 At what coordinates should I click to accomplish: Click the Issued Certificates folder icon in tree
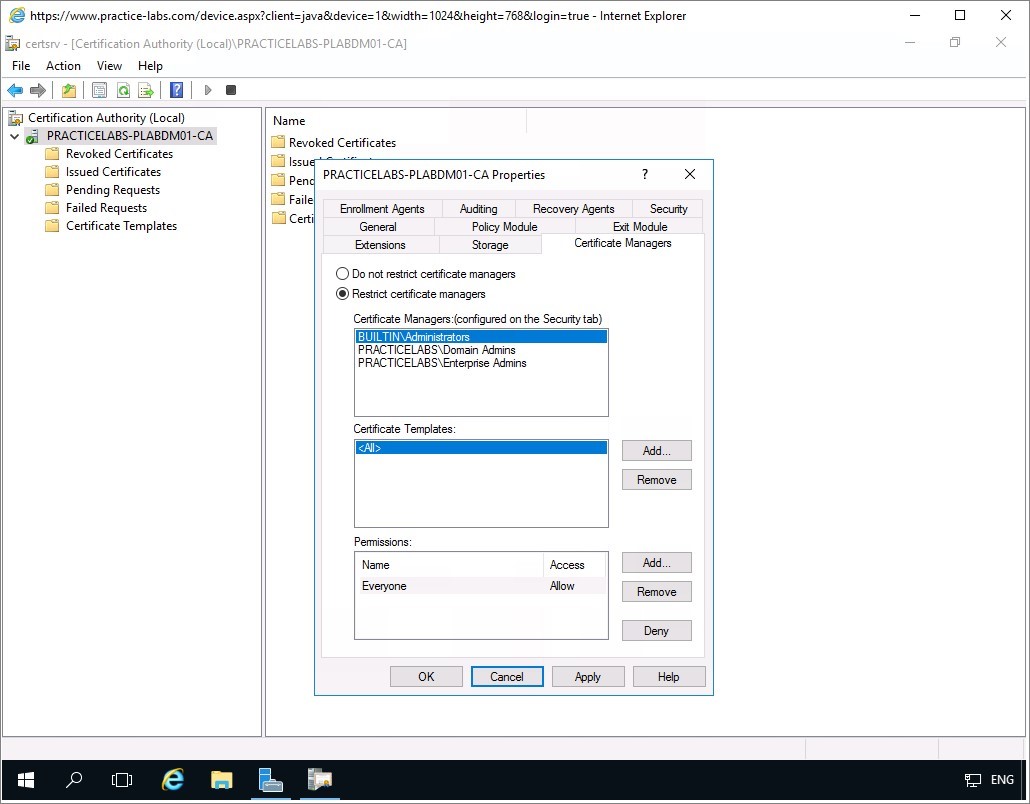click(52, 171)
